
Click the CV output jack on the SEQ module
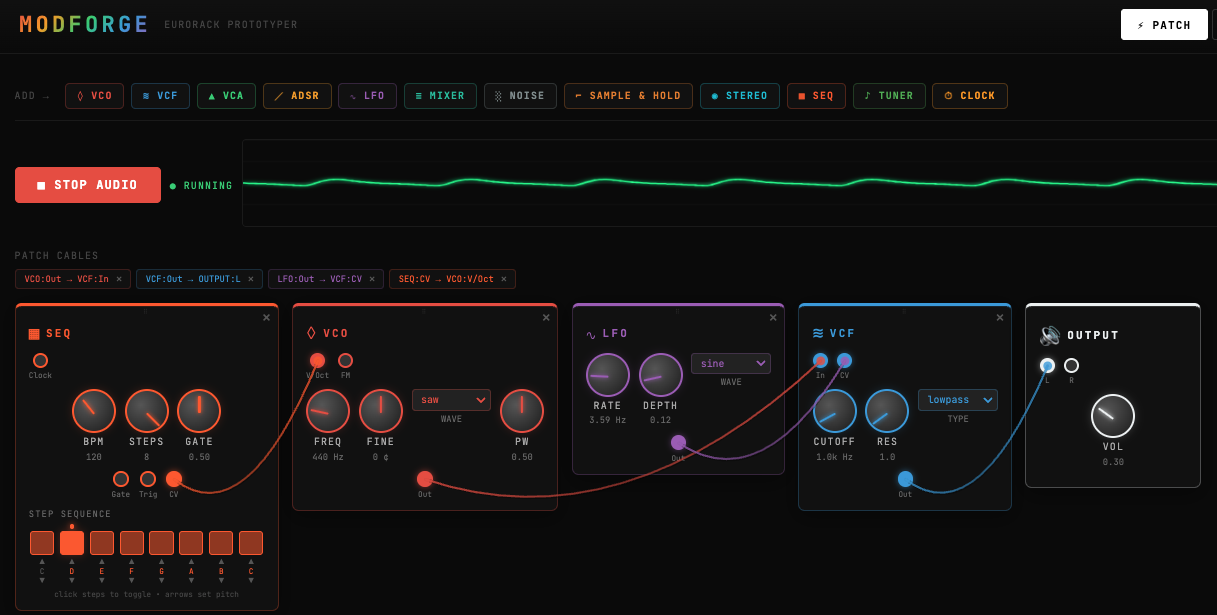click(174, 479)
